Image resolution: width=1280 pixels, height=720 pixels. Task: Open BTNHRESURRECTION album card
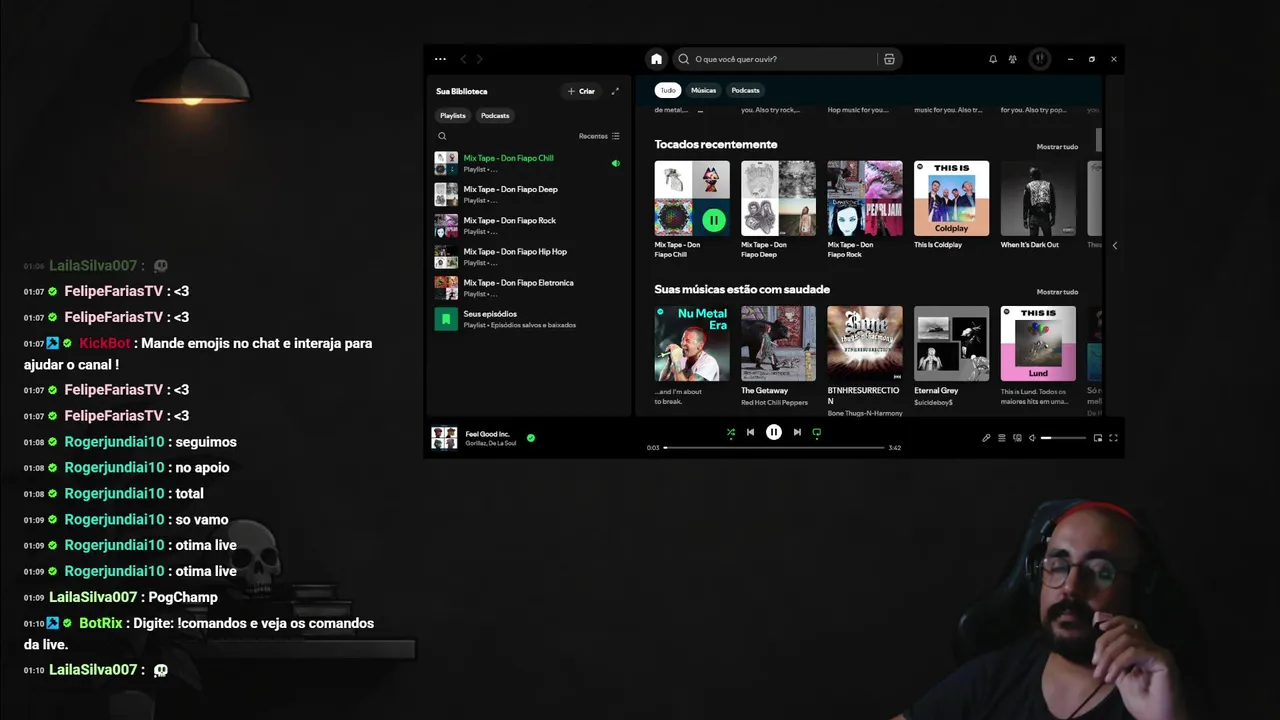point(865,360)
